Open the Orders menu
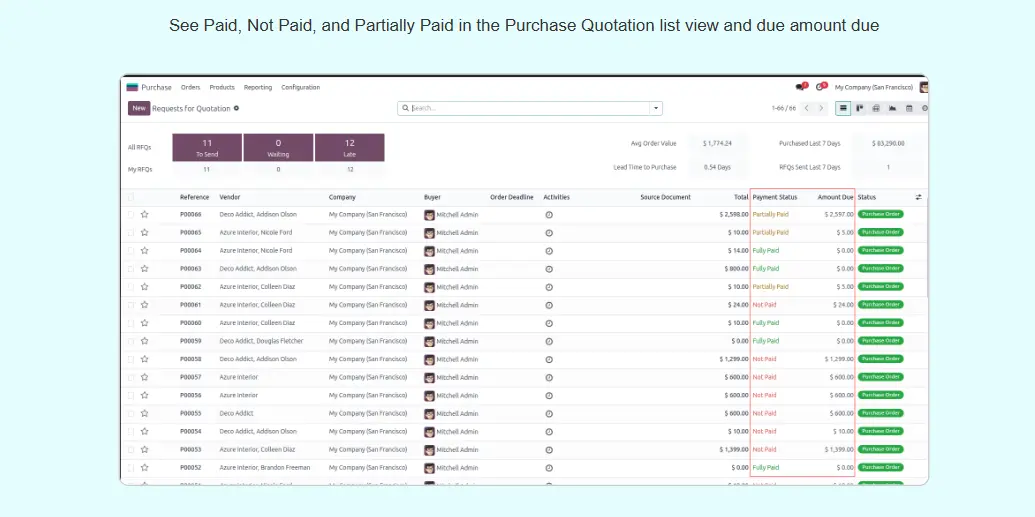Viewport: 1035px width, 517px height. click(190, 87)
